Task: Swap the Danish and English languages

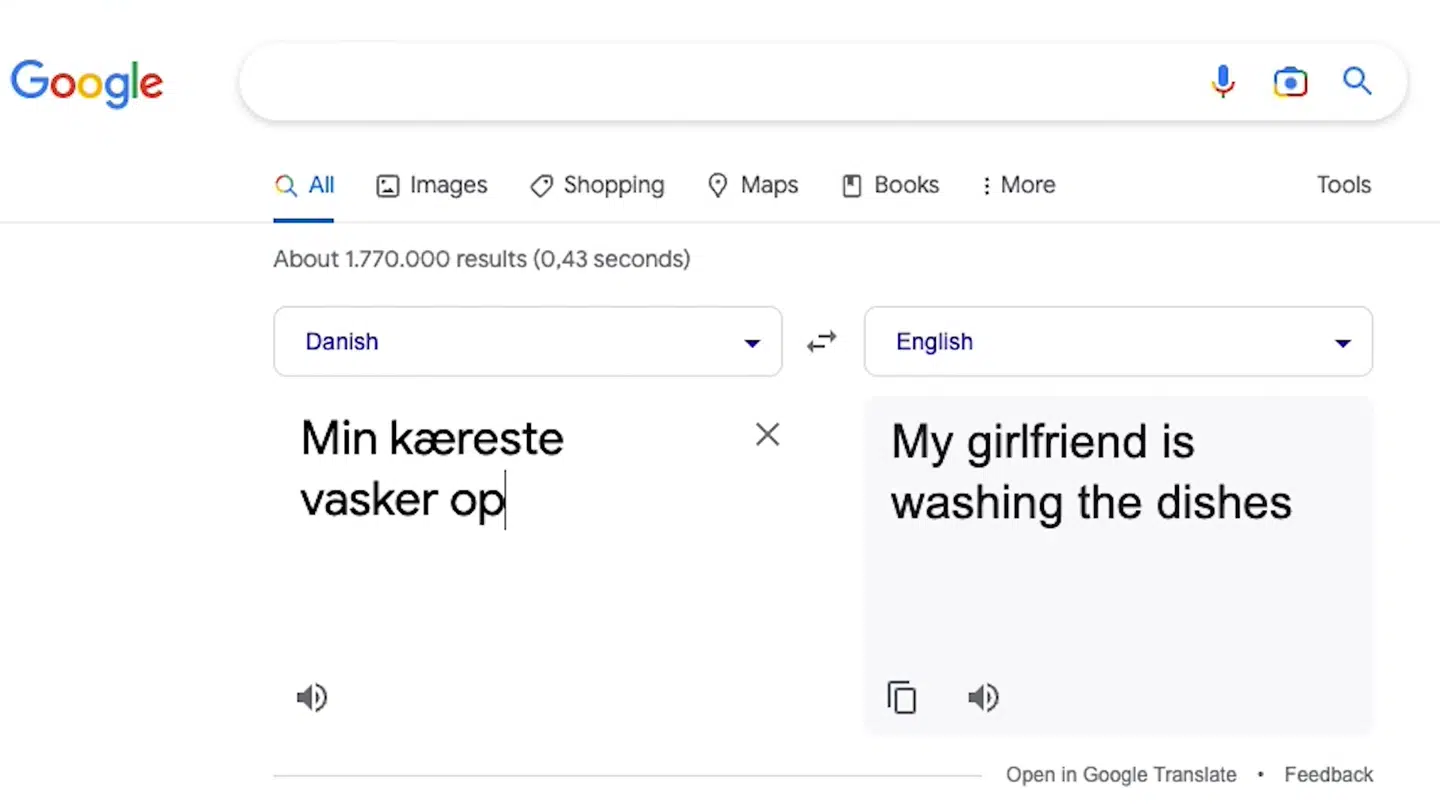Action: coord(822,342)
